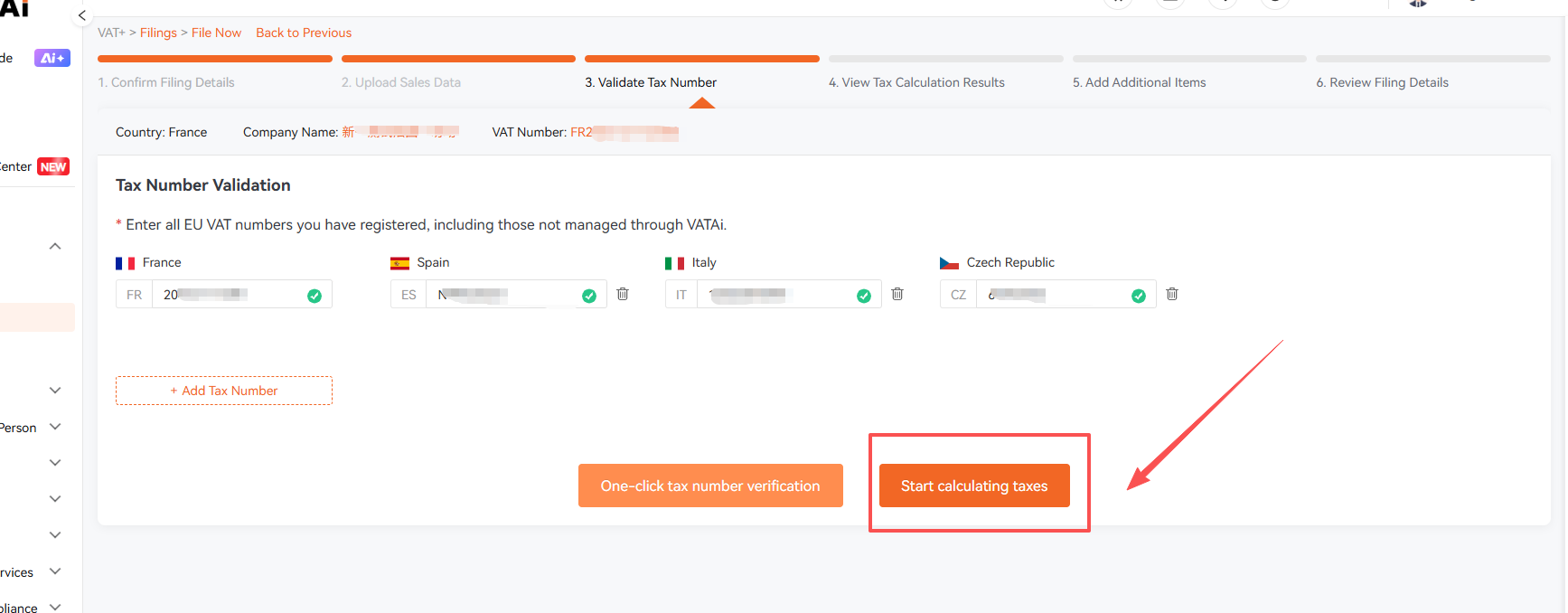Viewport: 1568px width, 613px height.
Task: Click the Tax Number Validation heading
Action: 203,185
